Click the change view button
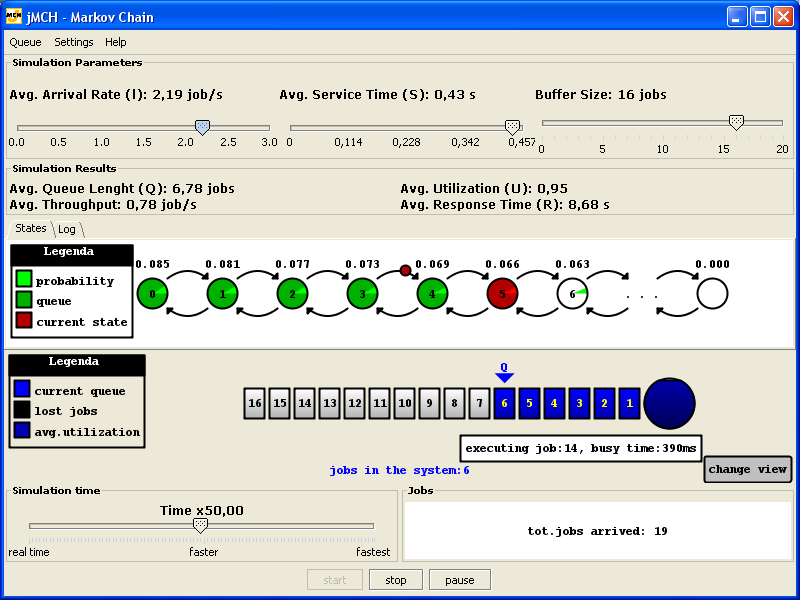 click(x=747, y=469)
